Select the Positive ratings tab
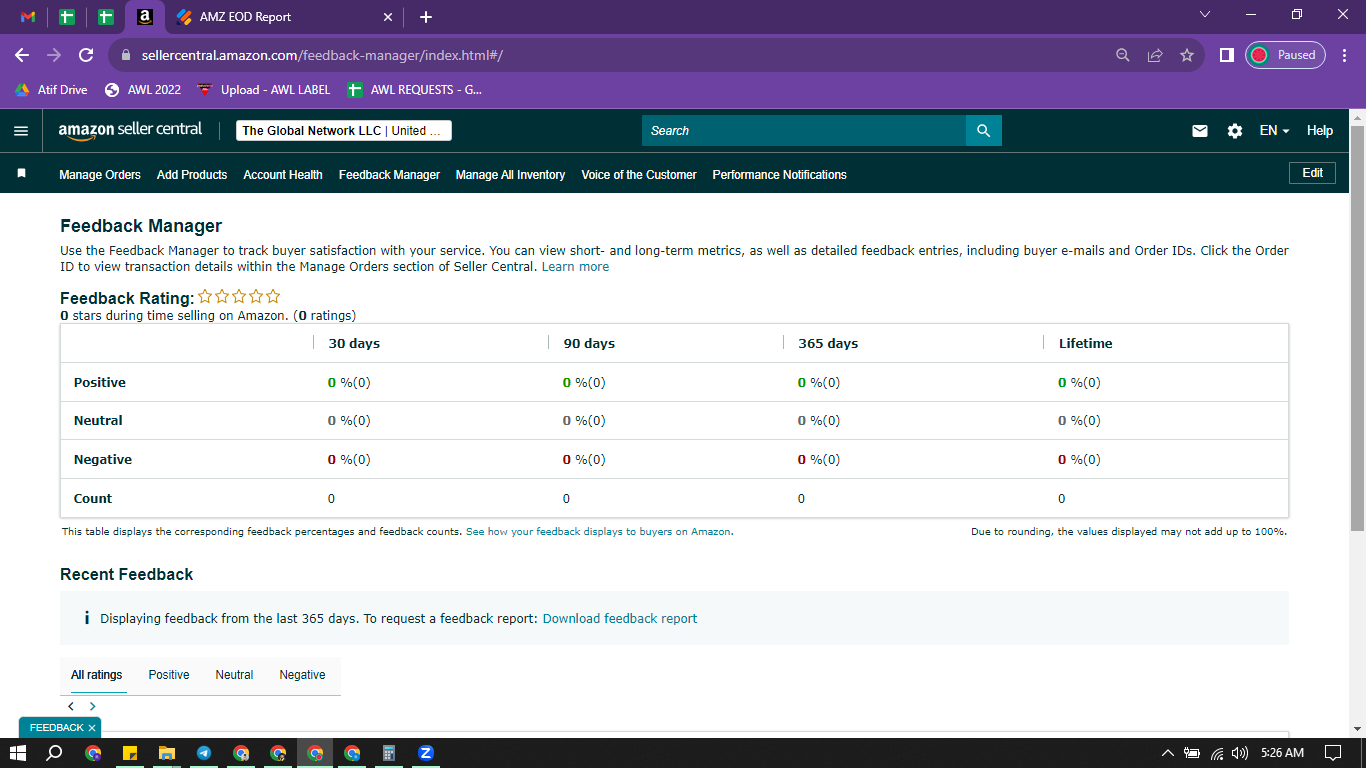 (169, 675)
